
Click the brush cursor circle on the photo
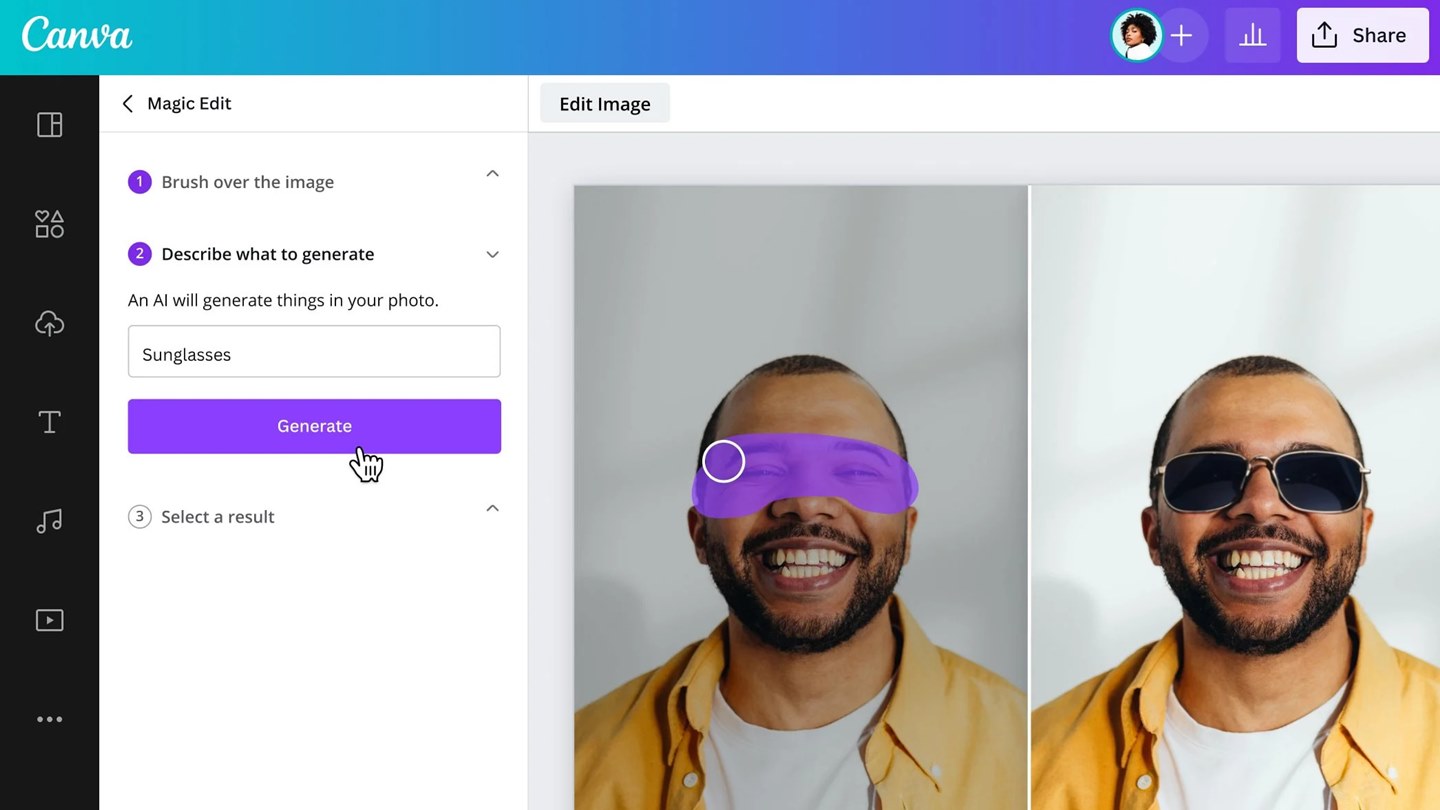tap(723, 461)
